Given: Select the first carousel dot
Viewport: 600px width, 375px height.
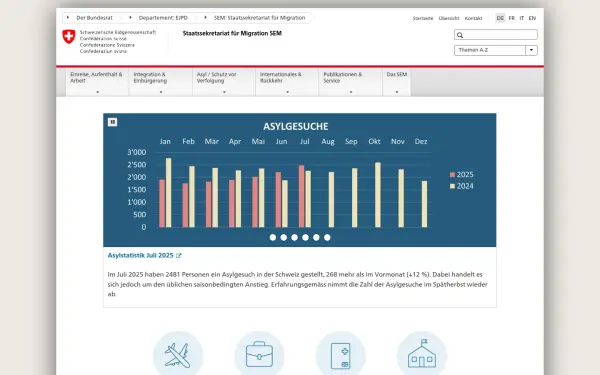Looking at the screenshot, I should 273,238.
